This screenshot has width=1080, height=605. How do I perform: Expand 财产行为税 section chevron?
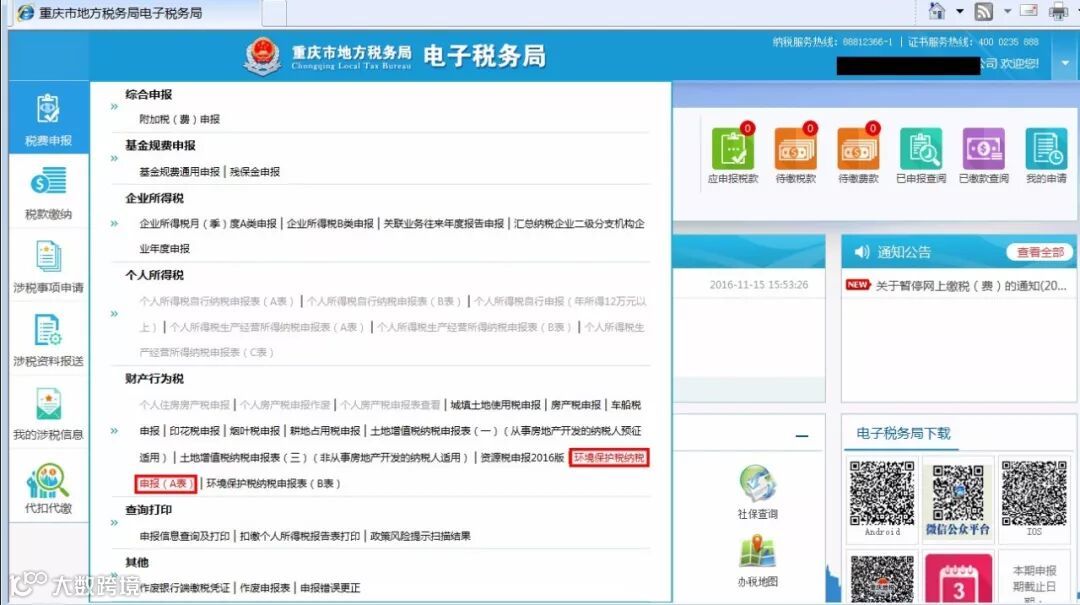coord(114,431)
